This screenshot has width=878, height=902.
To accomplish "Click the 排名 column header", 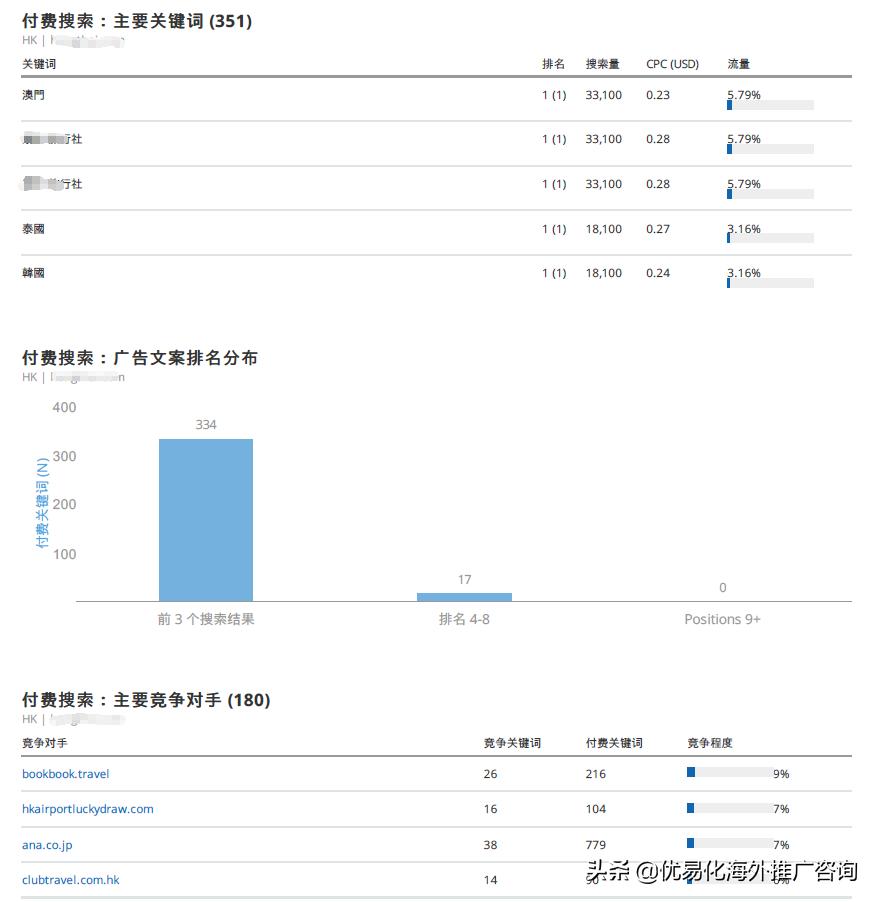I will click(x=548, y=63).
